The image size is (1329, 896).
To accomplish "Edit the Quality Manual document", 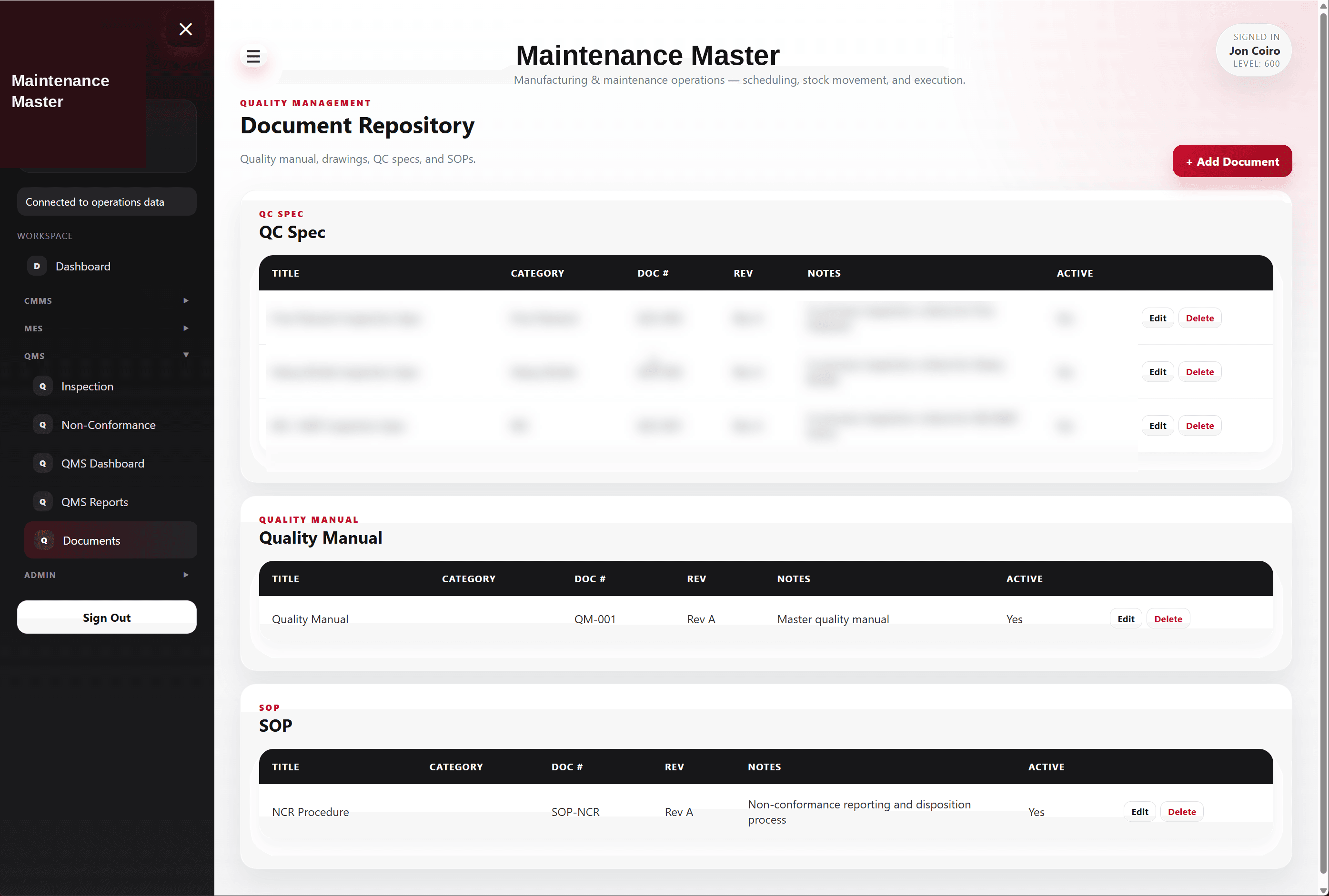I will (x=1126, y=619).
